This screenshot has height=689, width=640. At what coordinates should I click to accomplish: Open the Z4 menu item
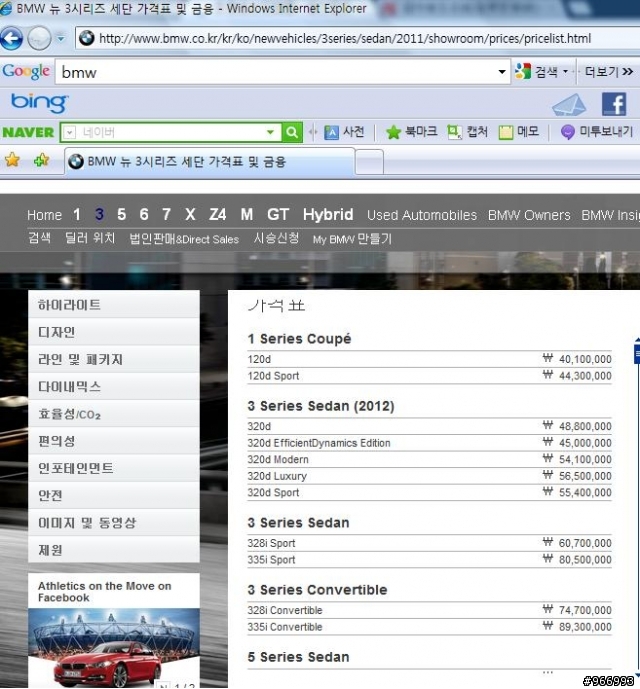(x=218, y=214)
